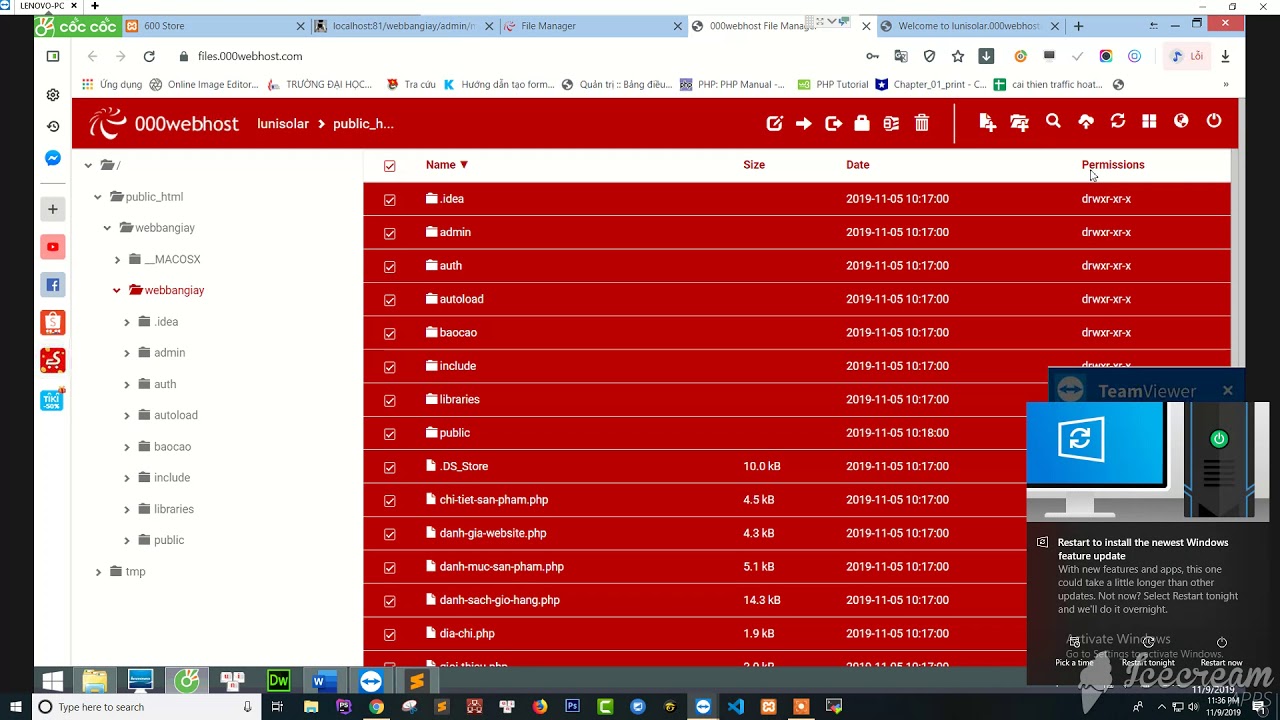Uncheck the .idea folder checkbox
This screenshot has width=1280, height=720.
pyautogui.click(x=390, y=200)
